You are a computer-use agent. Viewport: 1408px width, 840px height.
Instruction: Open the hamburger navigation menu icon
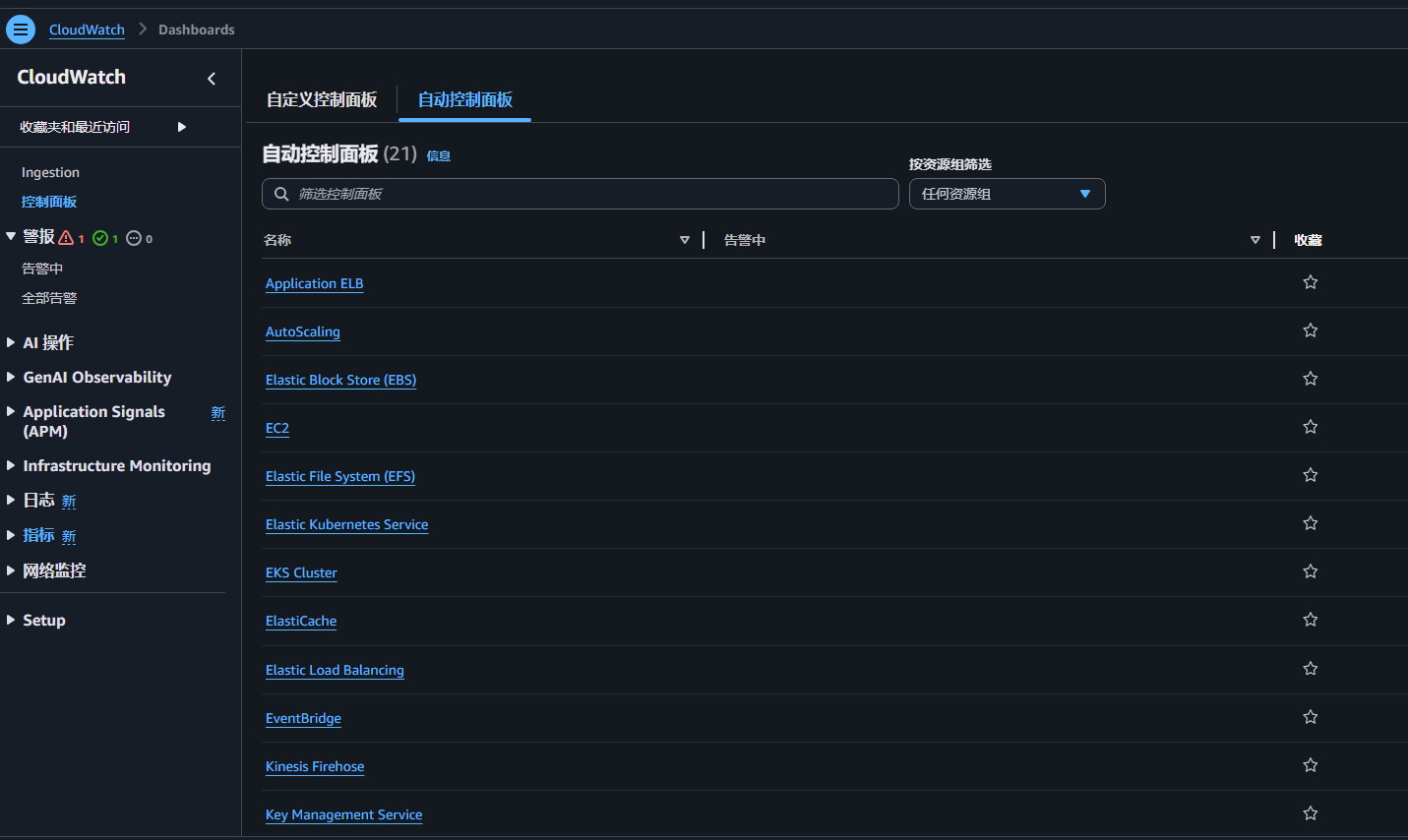pos(20,30)
